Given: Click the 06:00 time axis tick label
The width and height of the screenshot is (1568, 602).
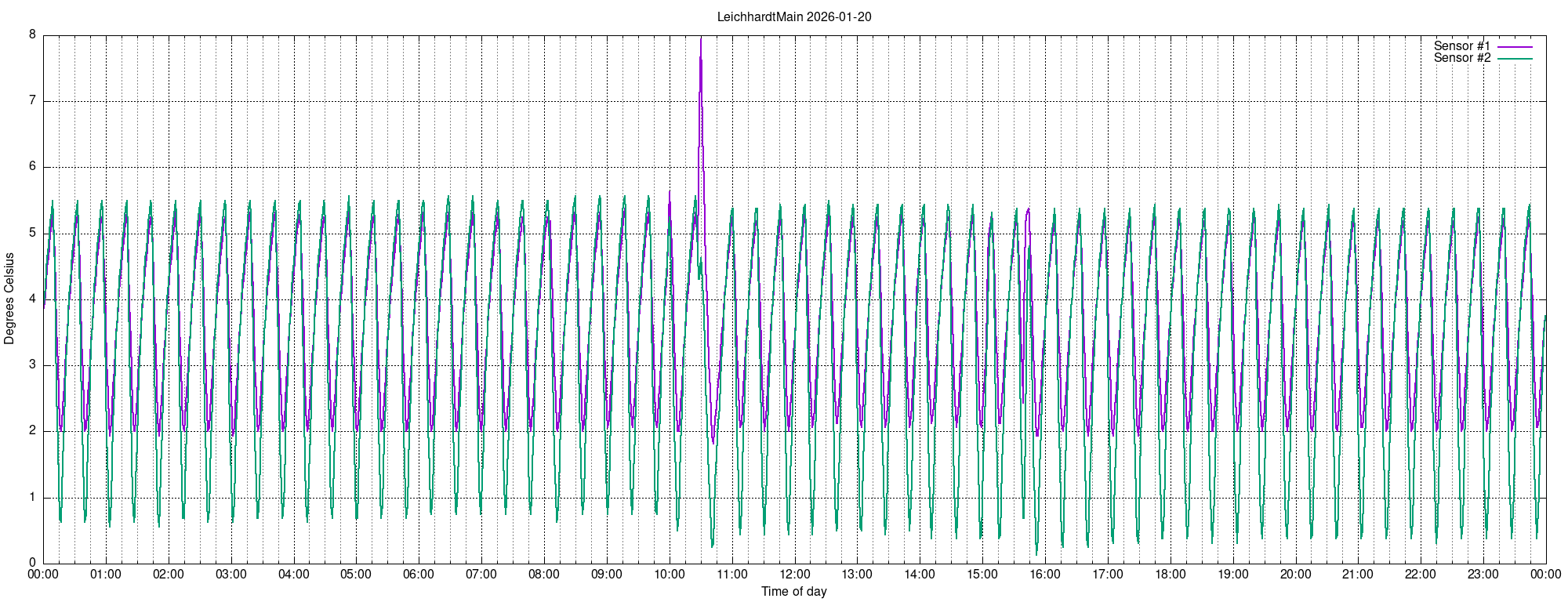Looking at the screenshot, I should [419, 575].
